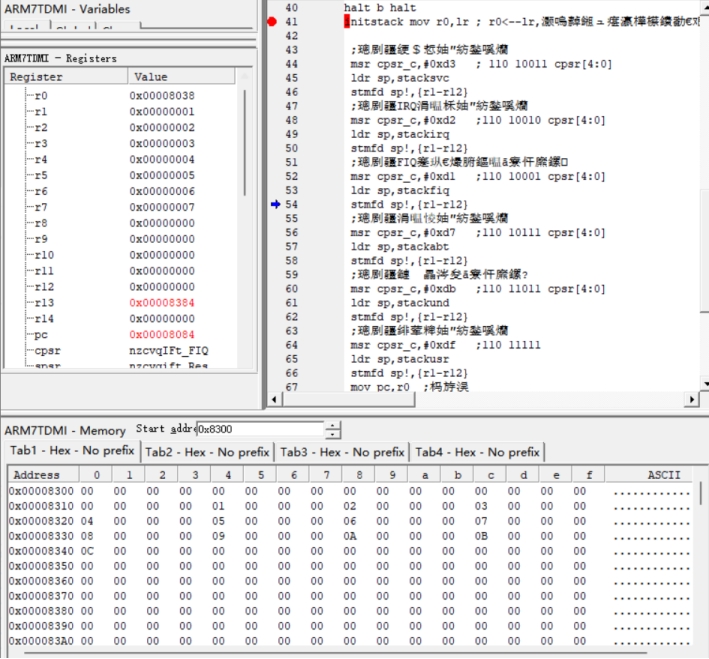709x659 pixels.
Task: Click memory column header 8
Action: coord(359,475)
